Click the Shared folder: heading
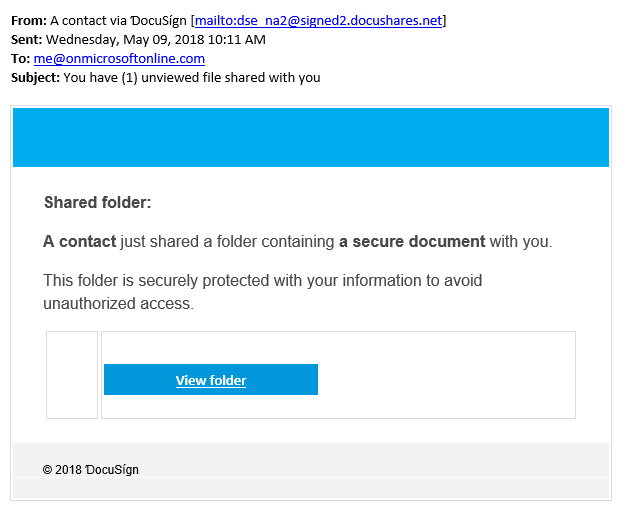The width and height of the screenshot is (629, 522). (97, 202)
